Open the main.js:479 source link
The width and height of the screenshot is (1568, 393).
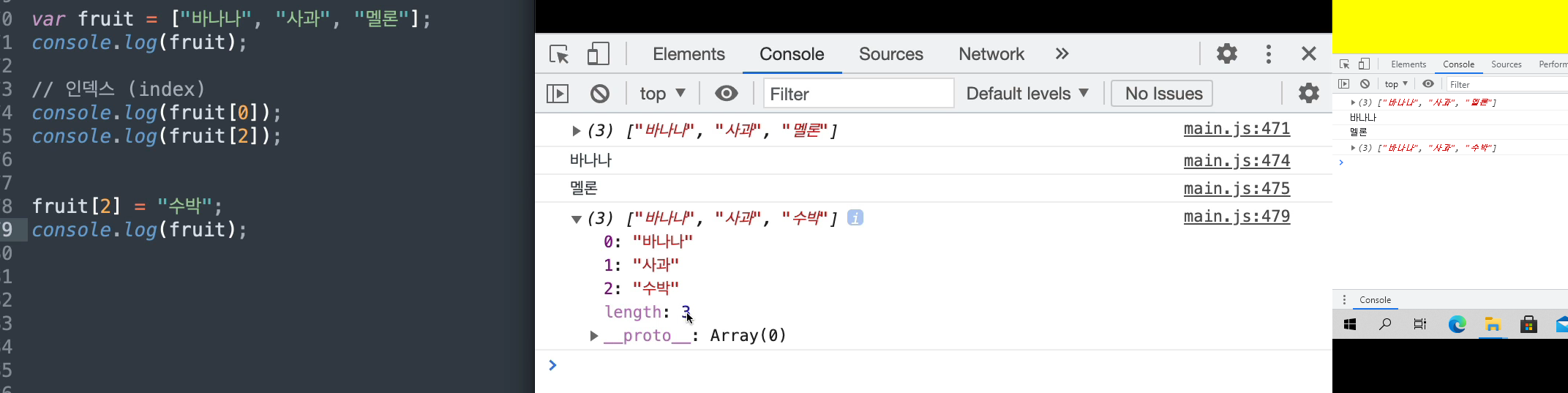1237,217
